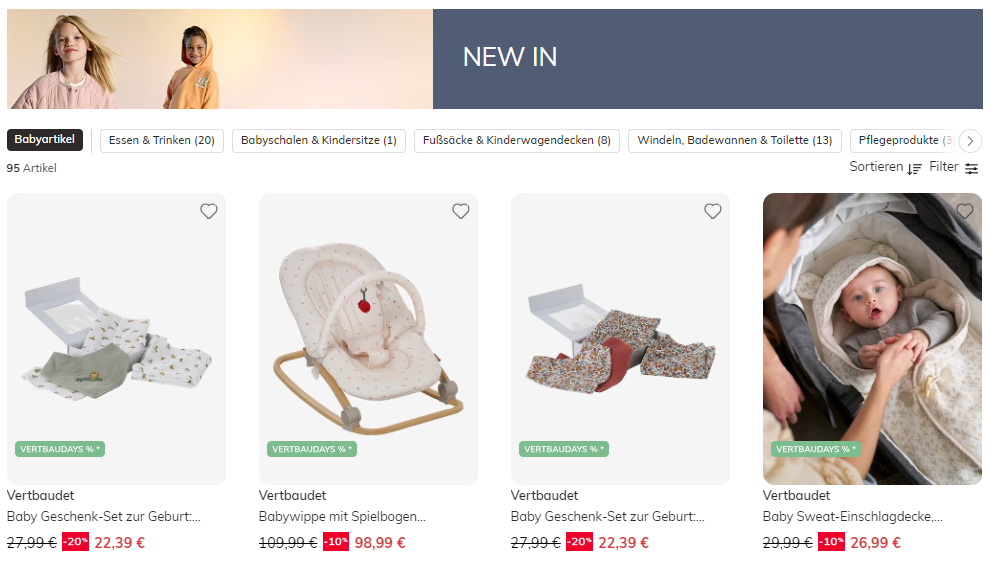Viewport: 991px width, 561px height.
Task: Click VERTBAUDAYS badge on first product
Action: (60, 449)
